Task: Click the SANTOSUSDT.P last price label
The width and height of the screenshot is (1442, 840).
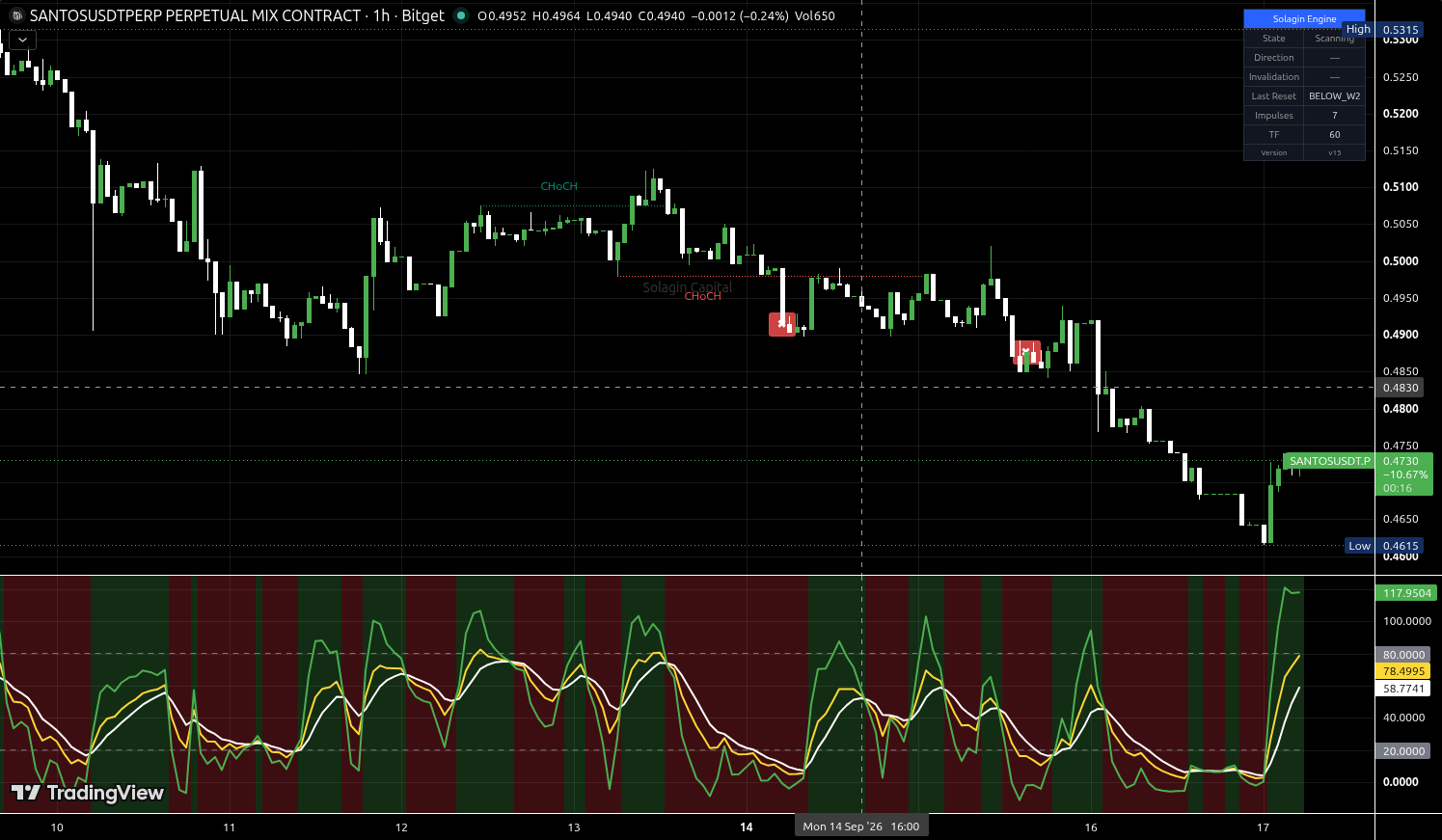Action: pos(1329,461)
